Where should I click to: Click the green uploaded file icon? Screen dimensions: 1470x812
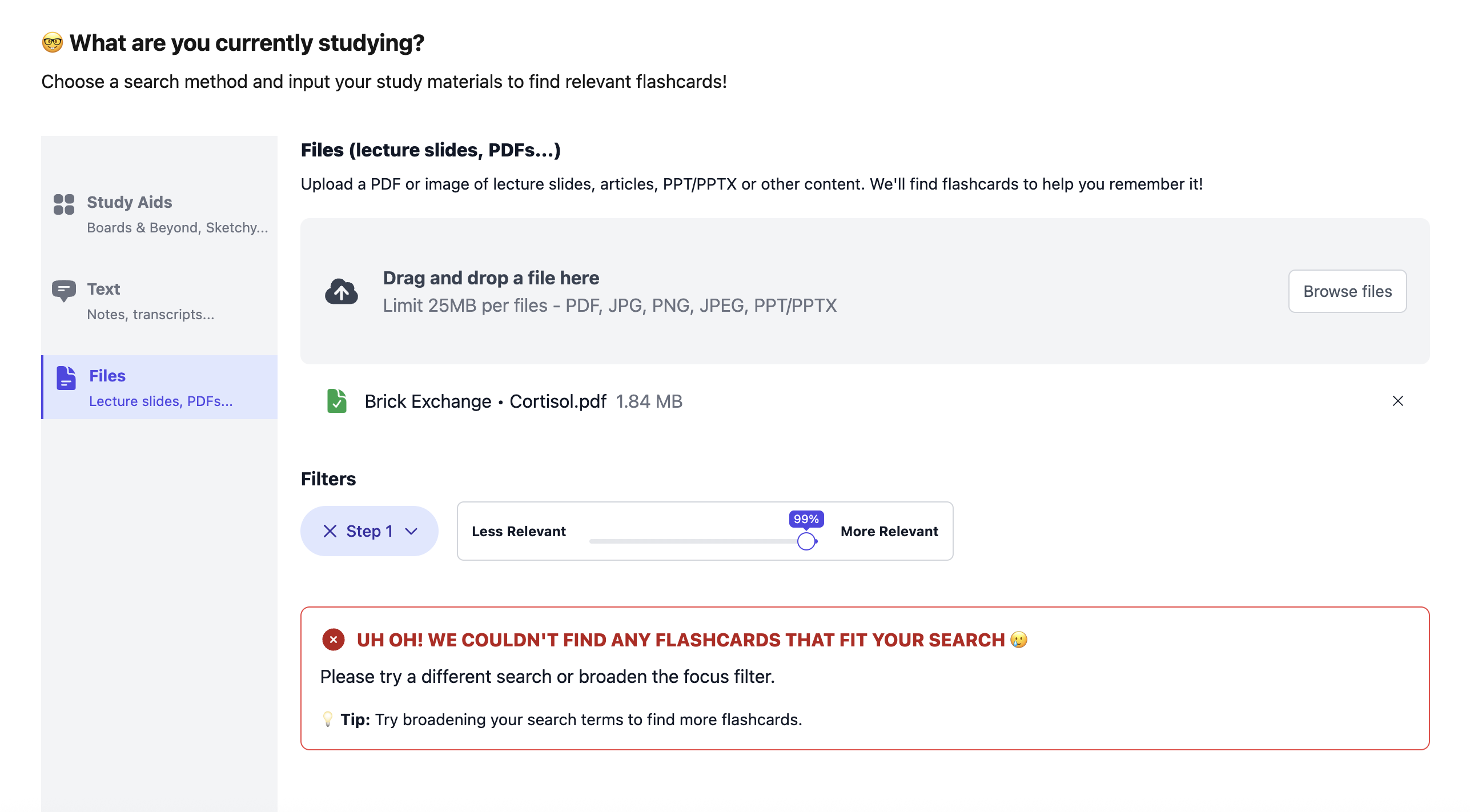(x=336, y=401)
